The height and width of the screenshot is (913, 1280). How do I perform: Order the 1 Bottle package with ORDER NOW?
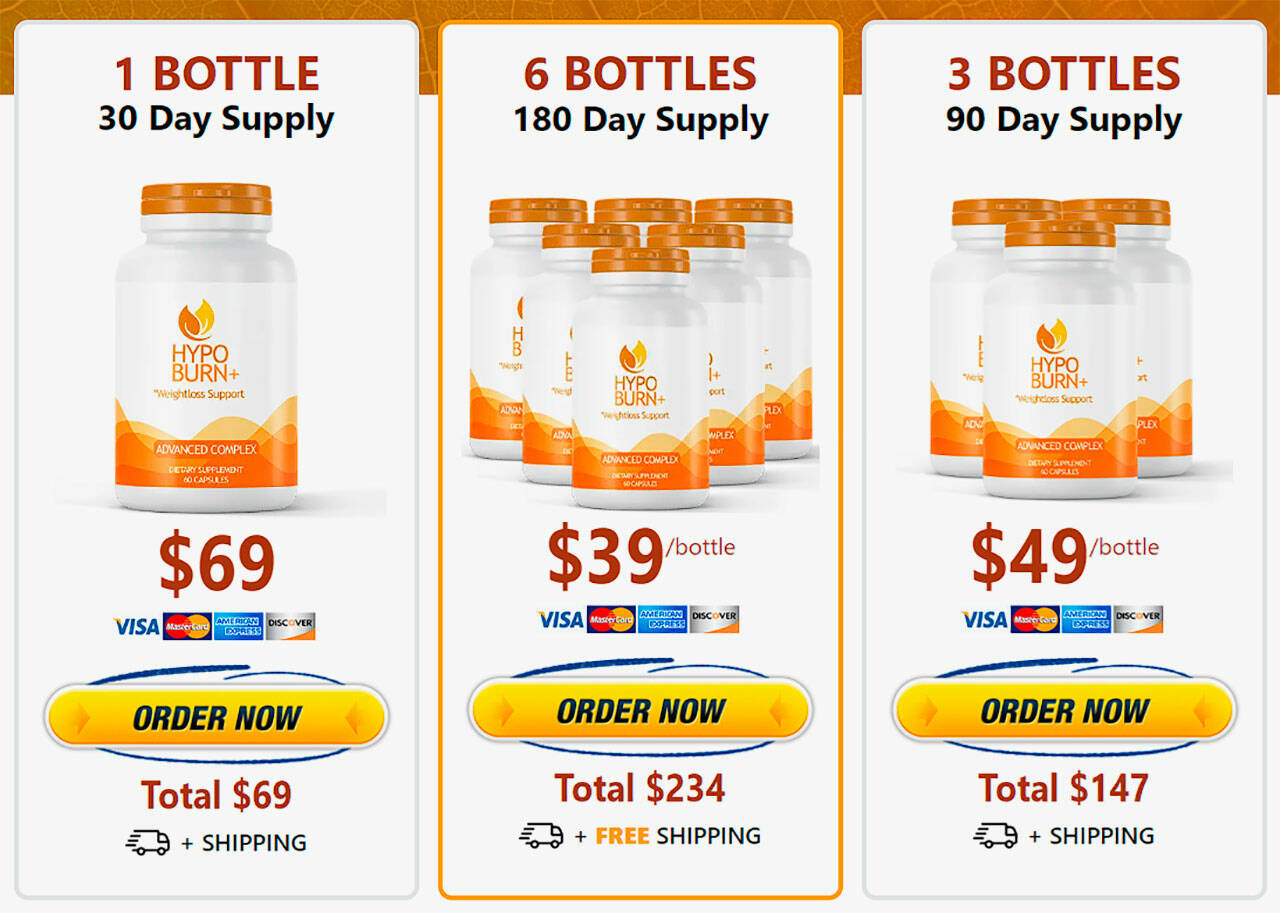pyautogui.click(x=216, y=717)
